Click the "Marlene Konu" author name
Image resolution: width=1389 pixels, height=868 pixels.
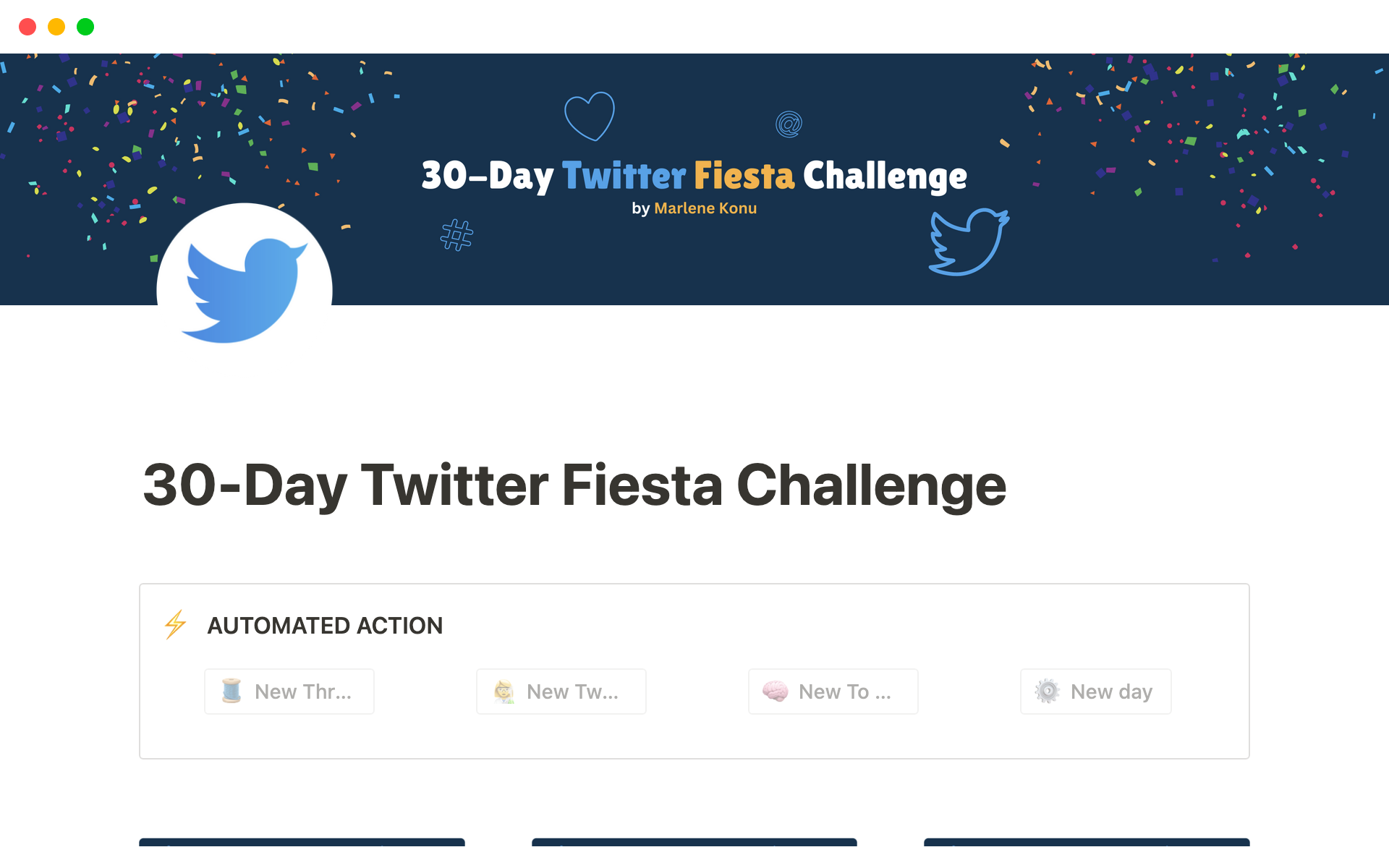click(x=705, y=208)
